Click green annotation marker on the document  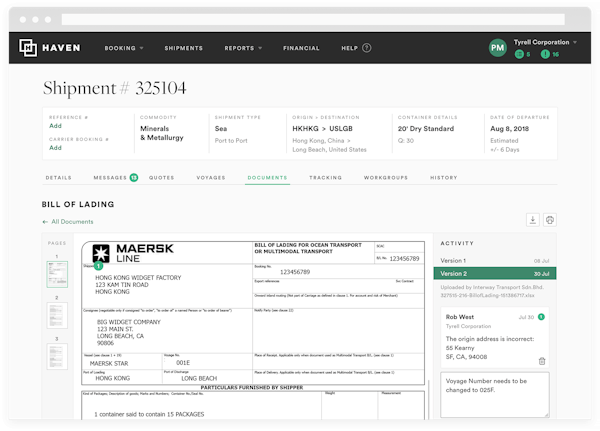coord(100,267)
